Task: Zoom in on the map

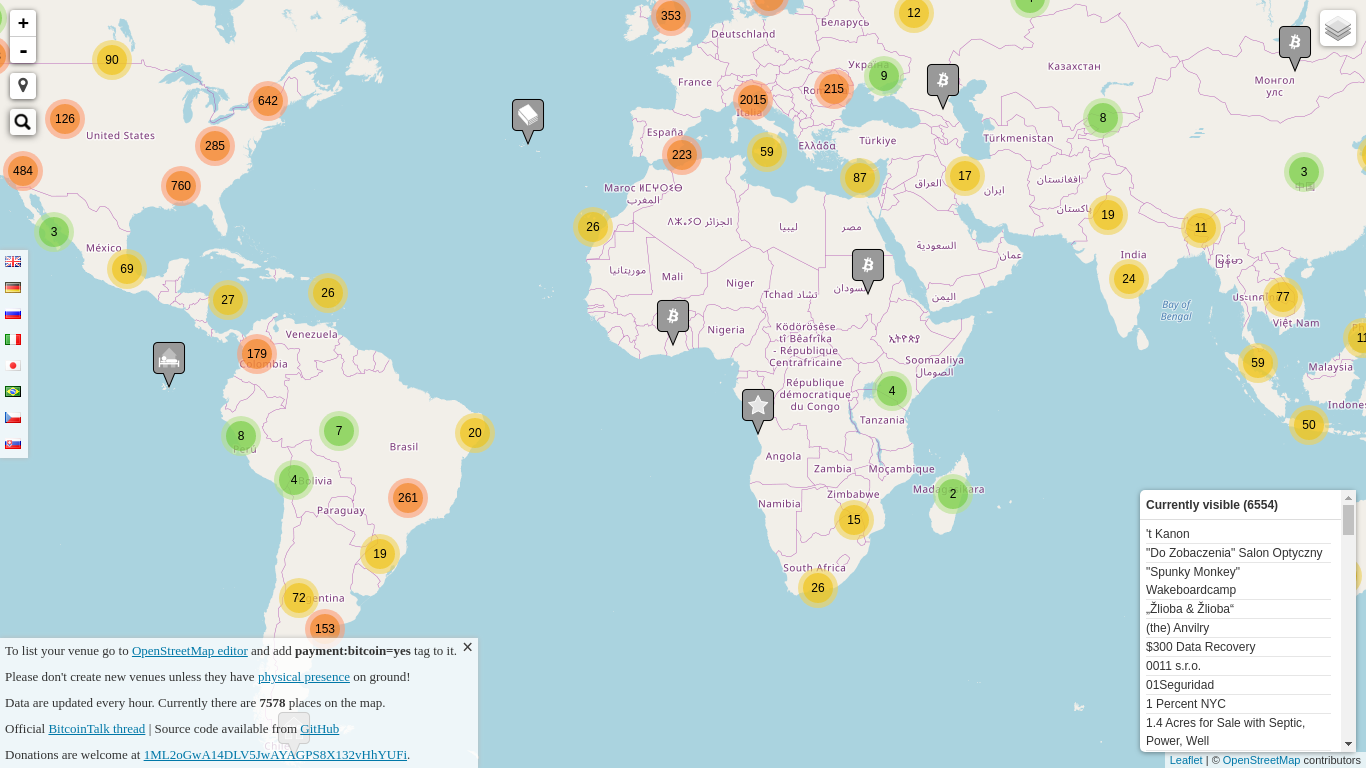Action: point(23,23)
